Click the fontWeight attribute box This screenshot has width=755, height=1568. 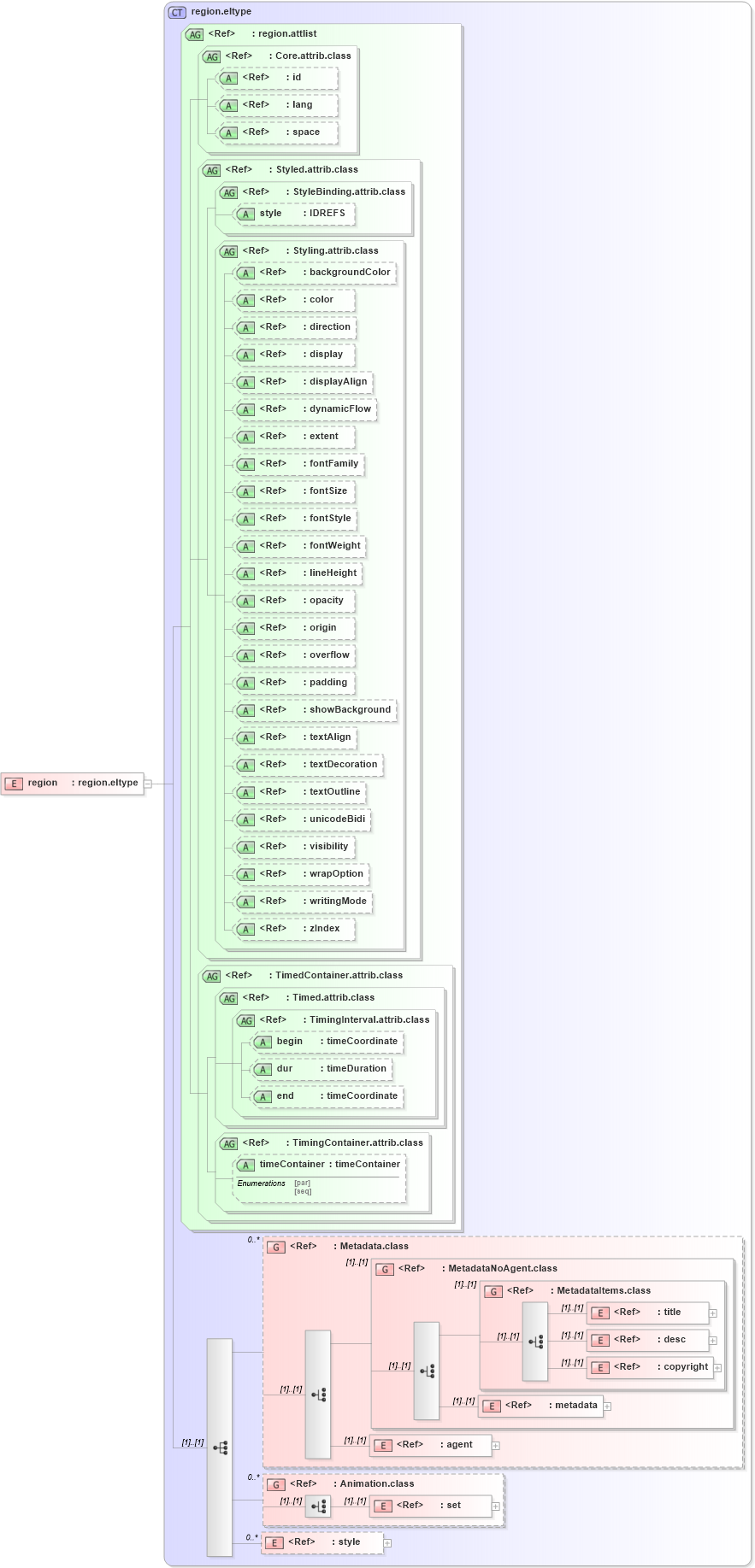[300, 546]
